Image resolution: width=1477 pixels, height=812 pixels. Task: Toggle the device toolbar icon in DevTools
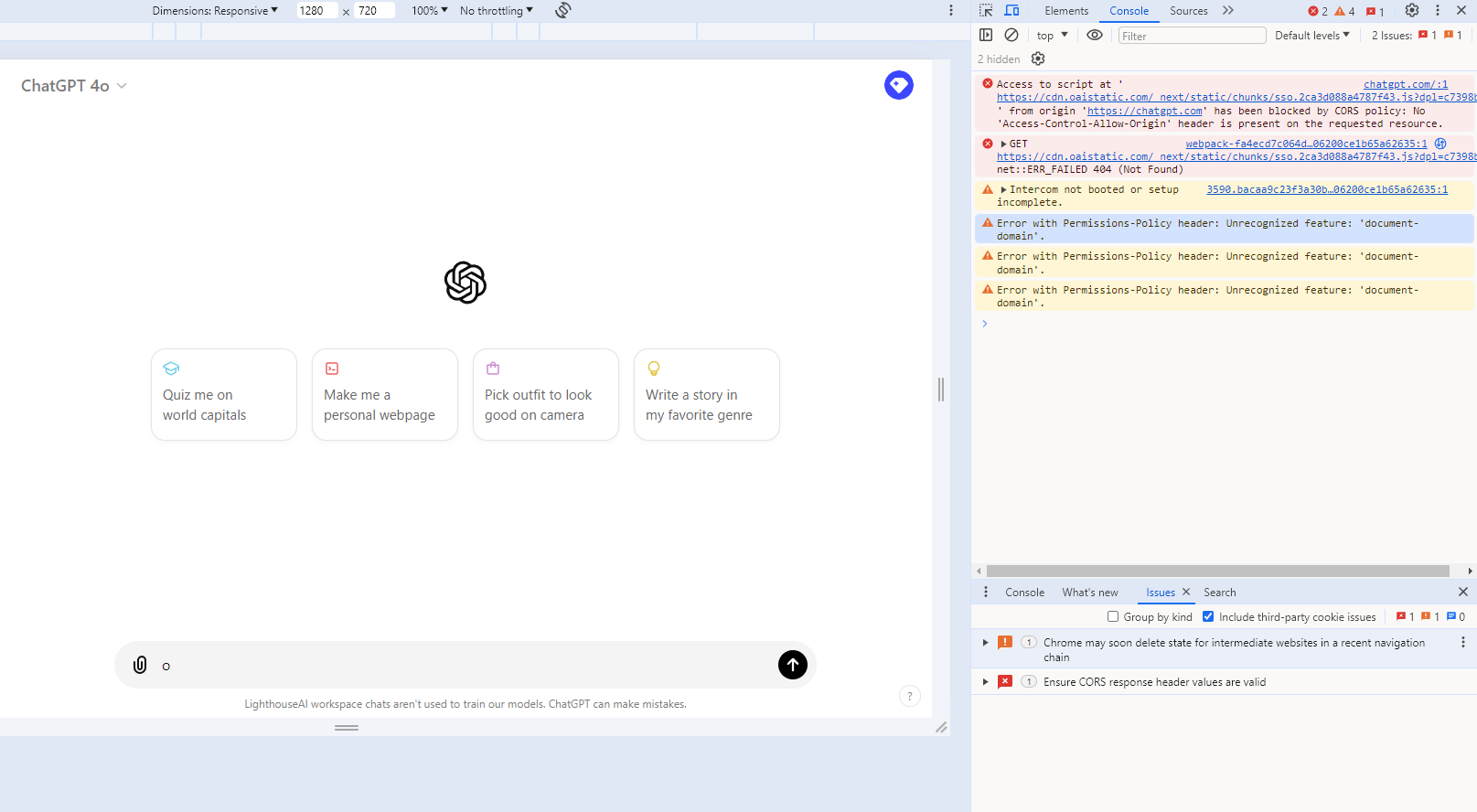(1012, 10)
